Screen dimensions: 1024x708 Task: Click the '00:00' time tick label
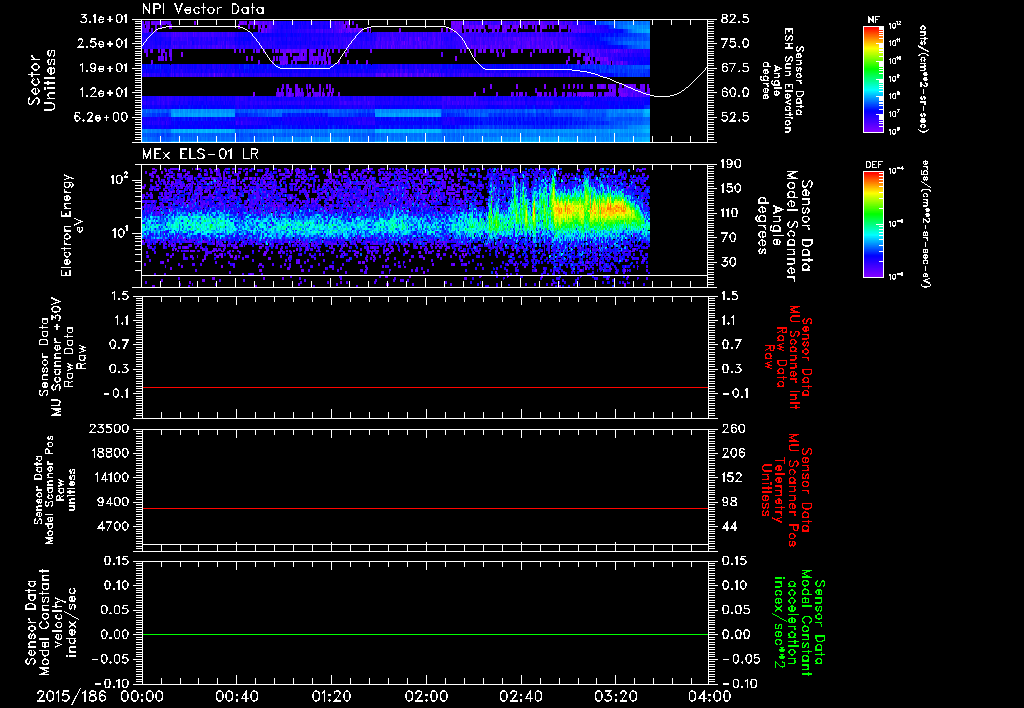pyautogui.click(x=142, y=696)
